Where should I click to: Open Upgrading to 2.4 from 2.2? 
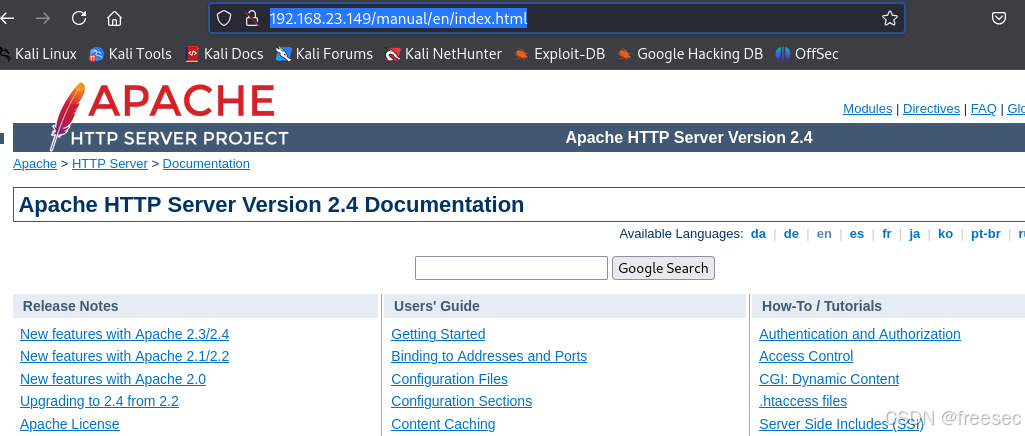click(x=99, y=401)
